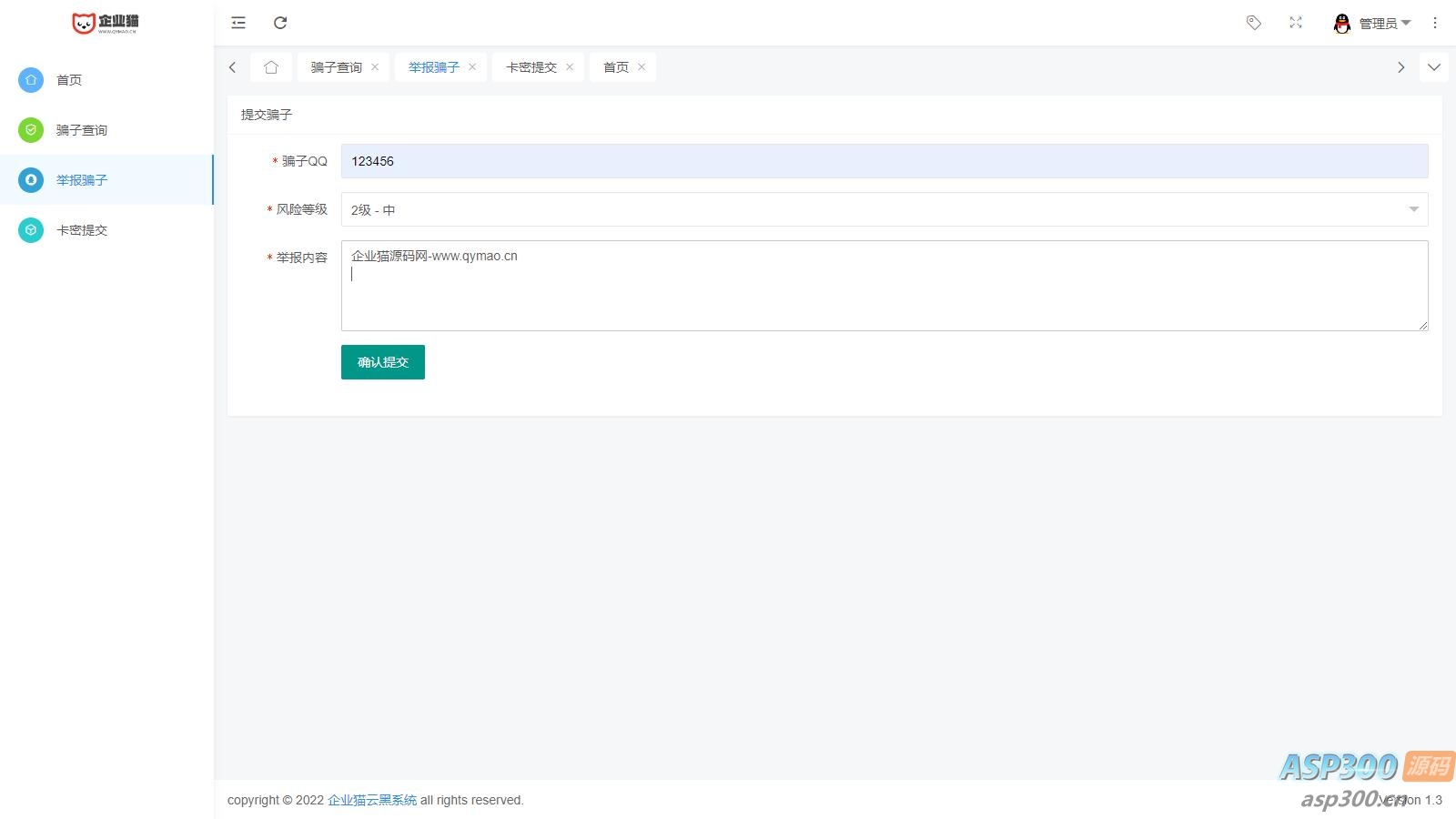
Task: Open 举报骗子 in the sidebar menu
Action: 106,180
